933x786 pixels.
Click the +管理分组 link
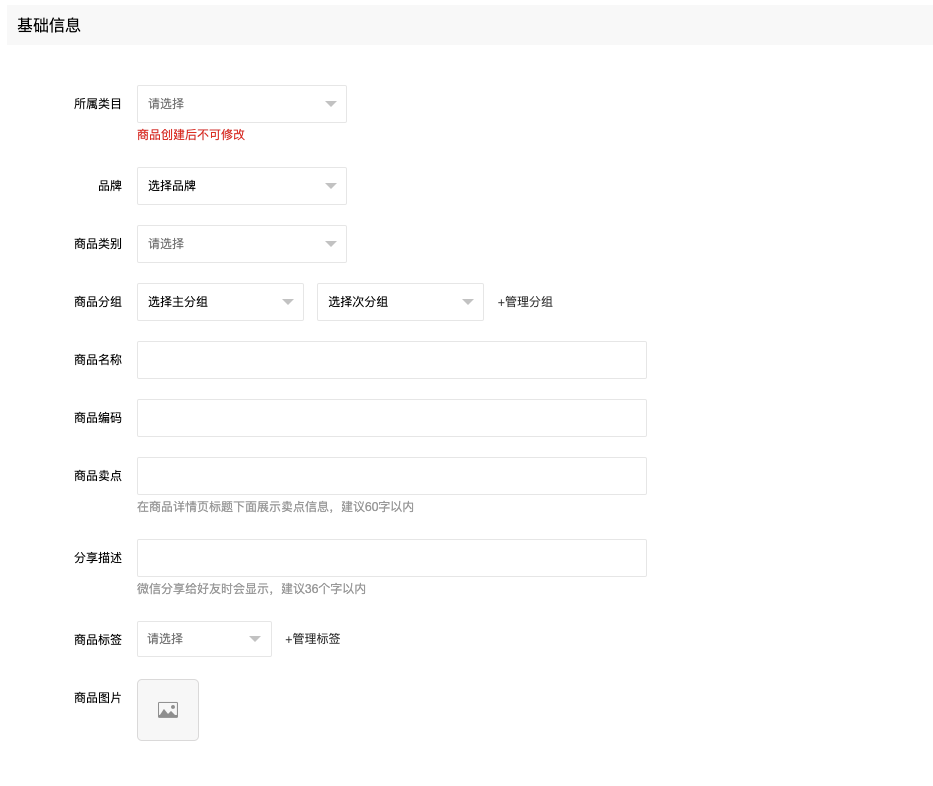525,302
